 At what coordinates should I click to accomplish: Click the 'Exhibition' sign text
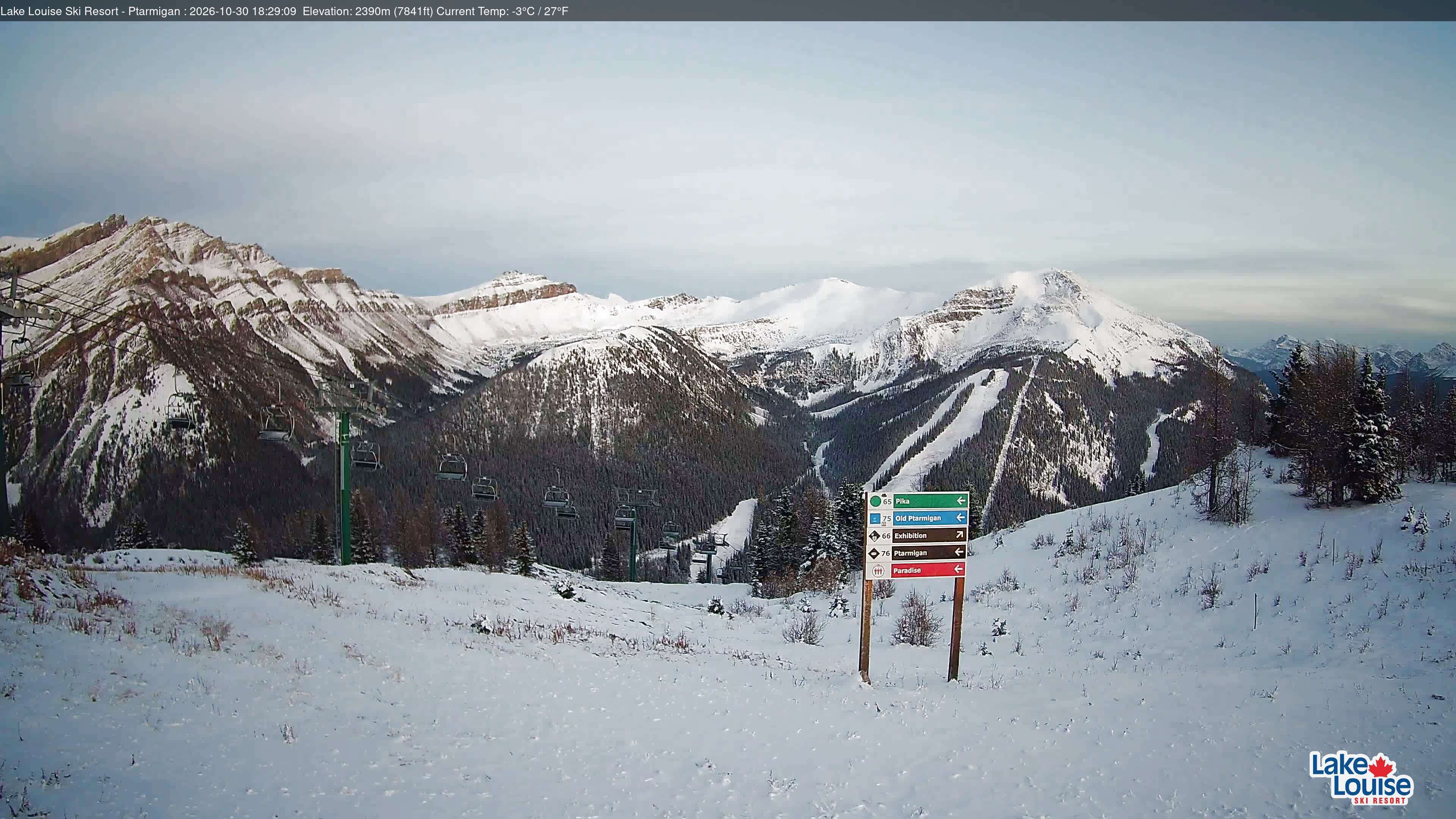click(x=910, y=536)
